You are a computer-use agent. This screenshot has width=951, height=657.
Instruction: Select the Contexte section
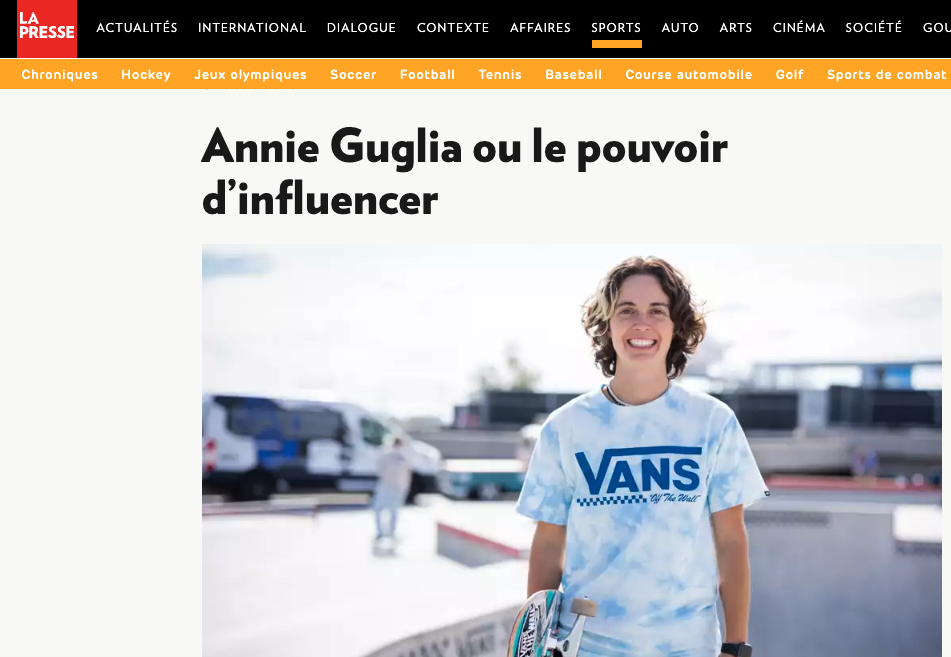click(452, 28)
